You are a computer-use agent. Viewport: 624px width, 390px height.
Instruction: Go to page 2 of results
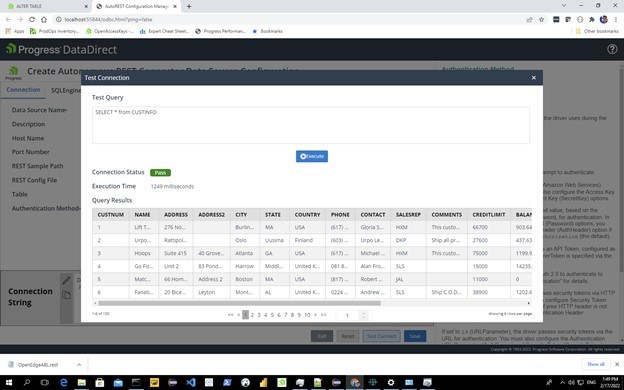(252, 315)
